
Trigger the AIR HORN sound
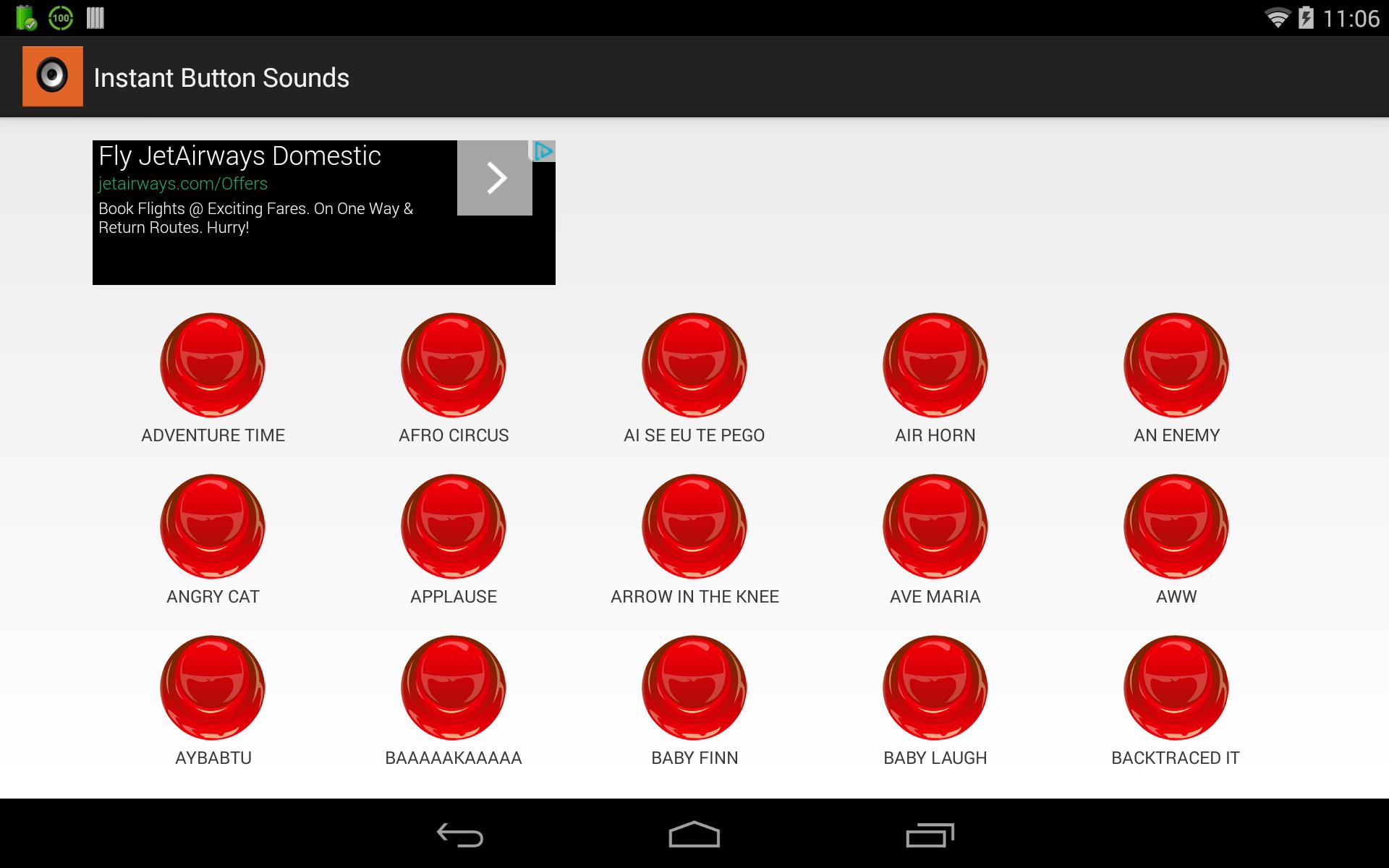click(x=935, y=365)
